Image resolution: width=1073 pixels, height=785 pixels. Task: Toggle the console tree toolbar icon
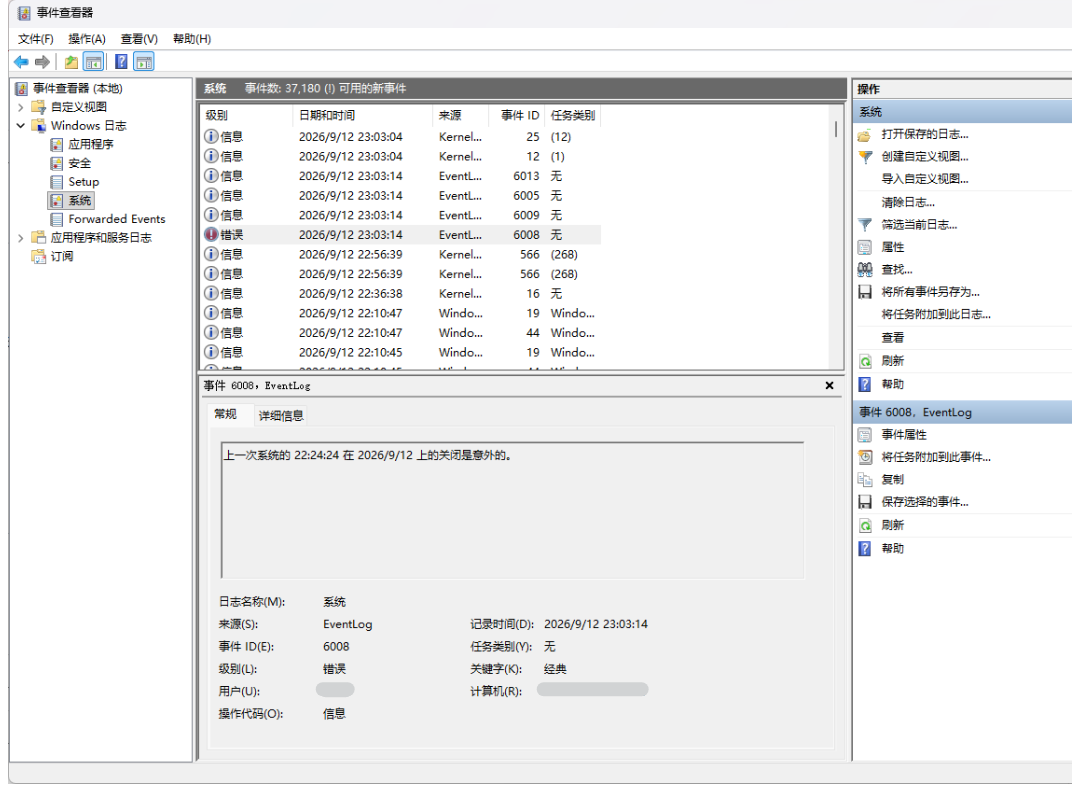[93, 62]
